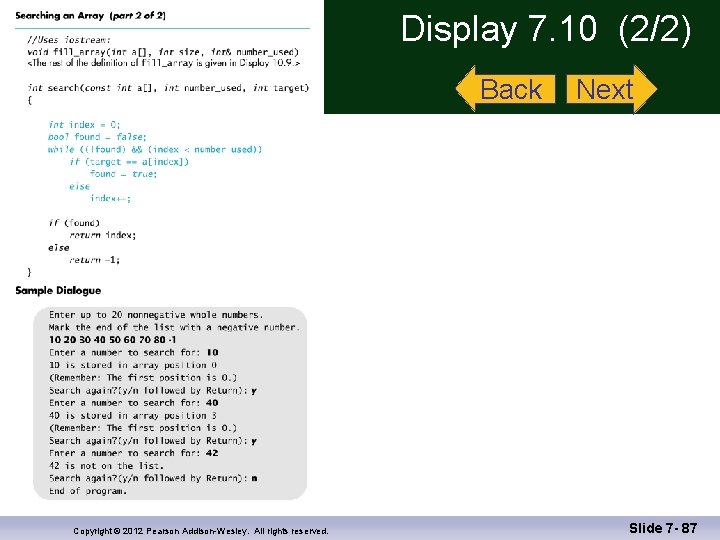Screen dimensions: 720x540
Task: Click the 'while ((!found)' loop line
Action: [x=155, y=149]
